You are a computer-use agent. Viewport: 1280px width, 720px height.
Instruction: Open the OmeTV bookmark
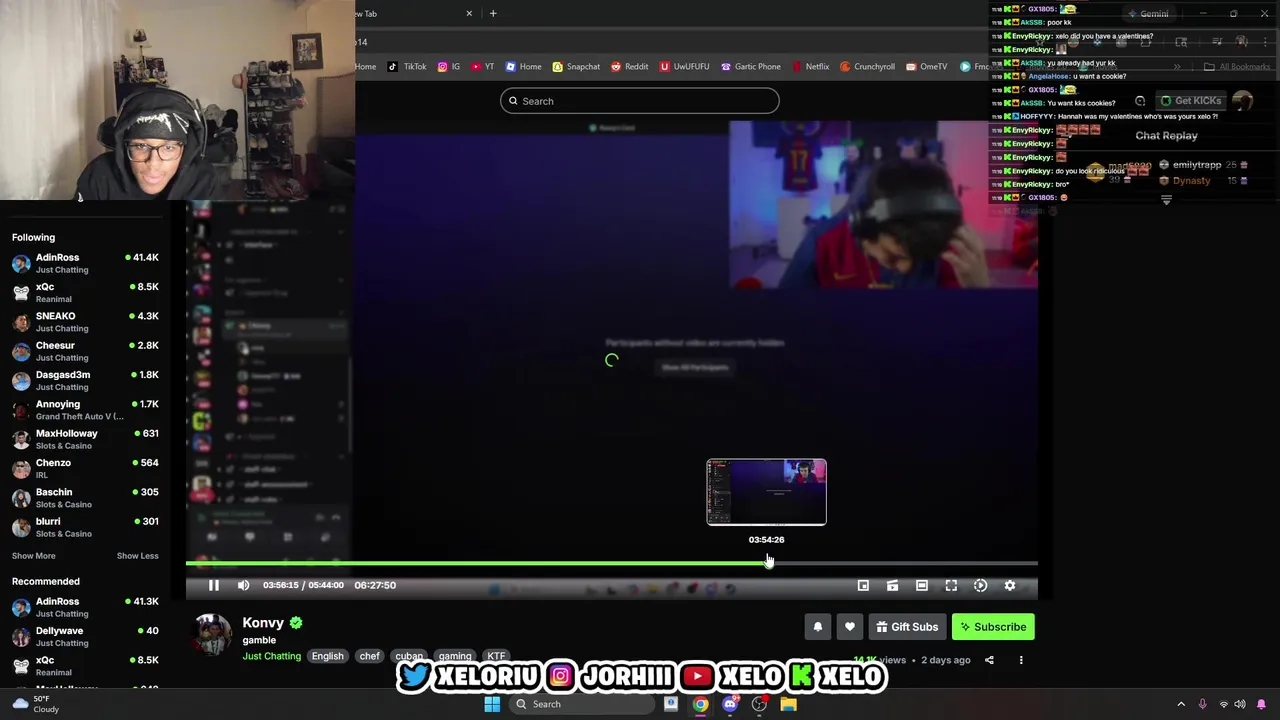[926, 67]
